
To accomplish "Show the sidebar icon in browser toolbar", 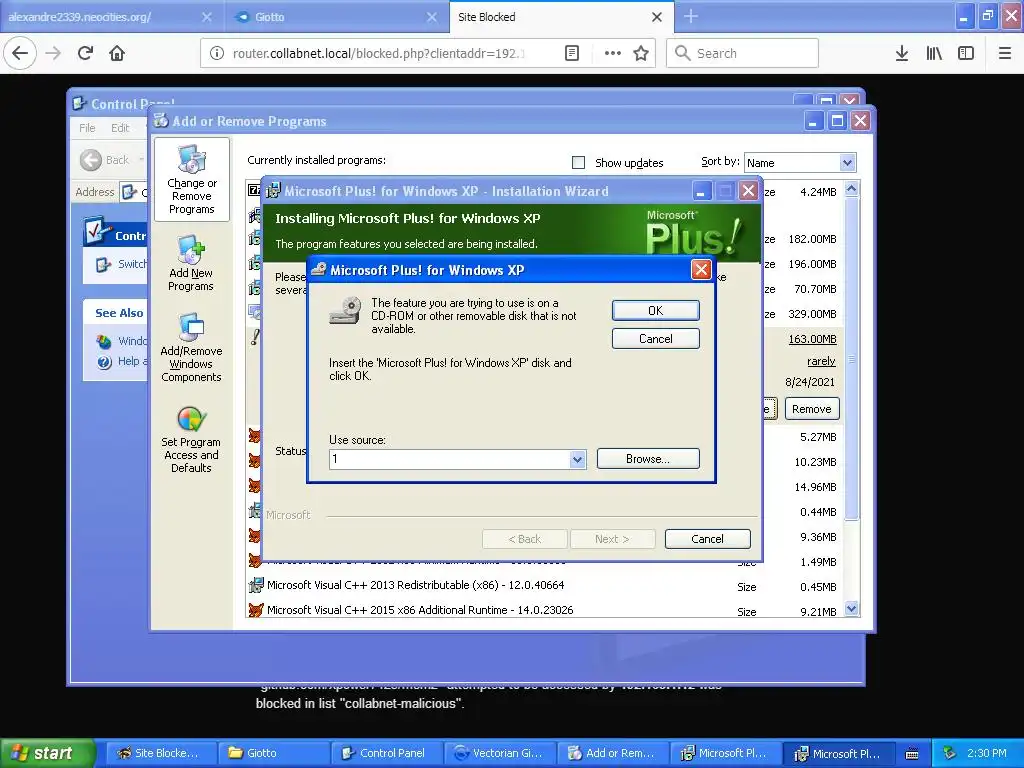I will (x=966, y=53).
